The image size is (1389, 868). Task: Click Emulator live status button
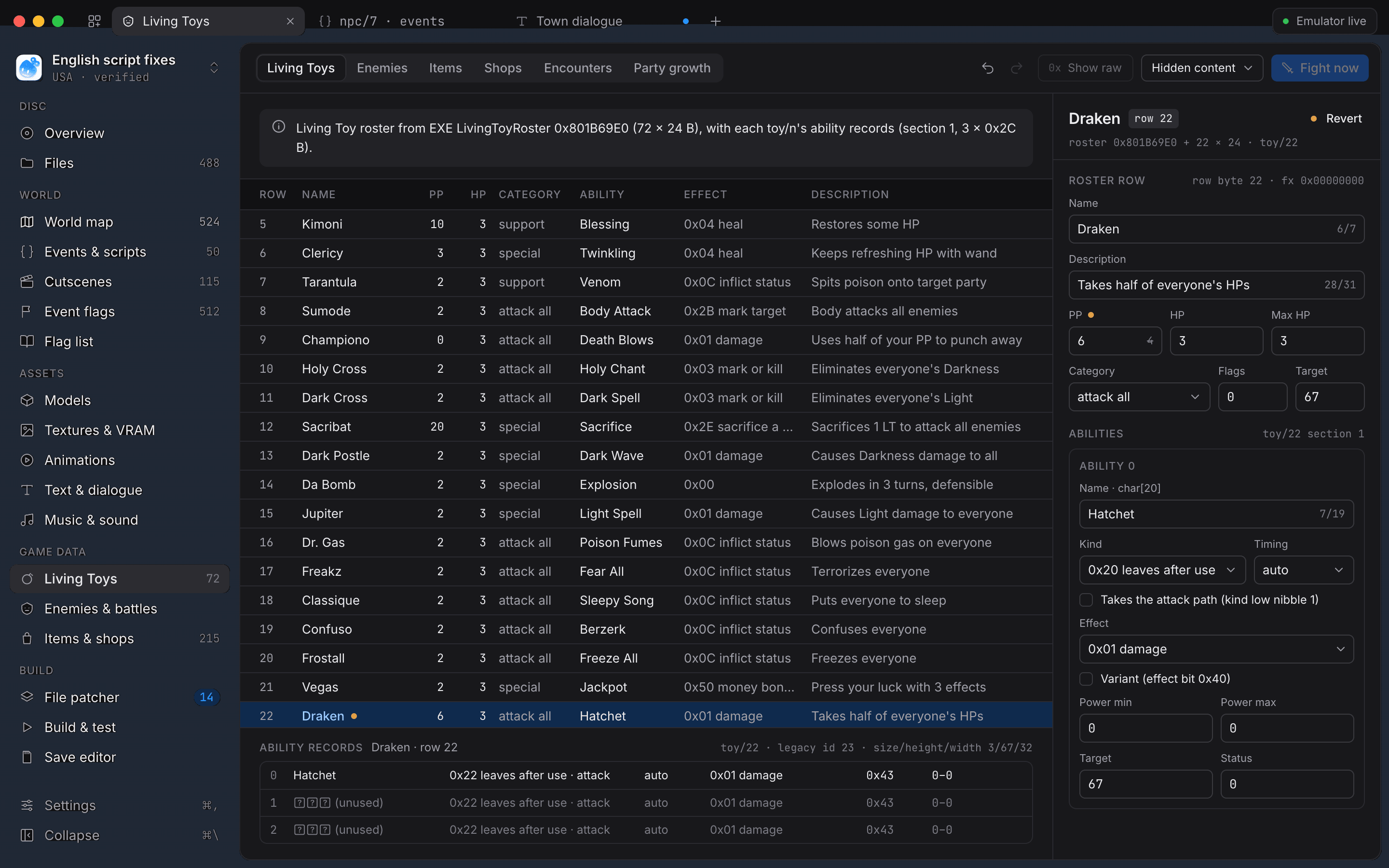point(1324,21)
